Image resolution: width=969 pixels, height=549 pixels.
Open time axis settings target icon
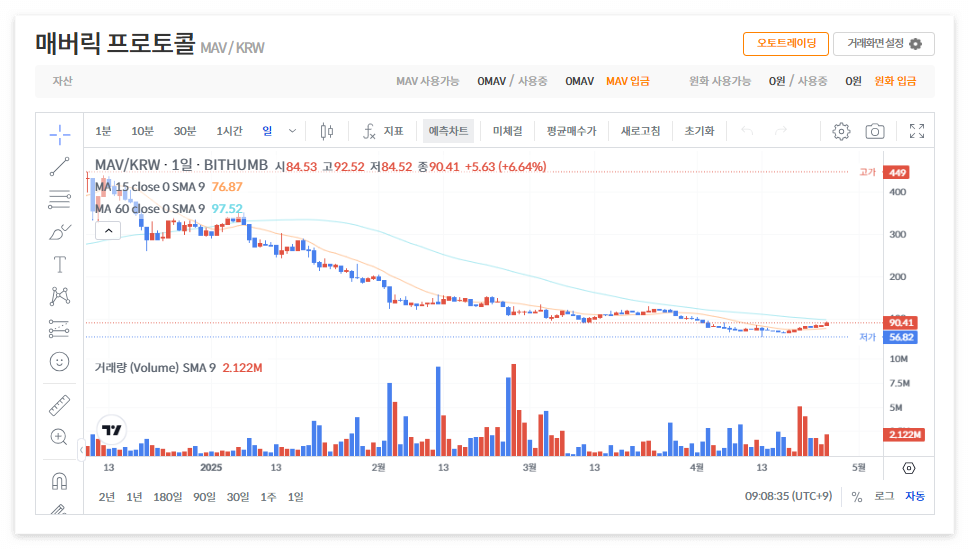click(908, 468)
